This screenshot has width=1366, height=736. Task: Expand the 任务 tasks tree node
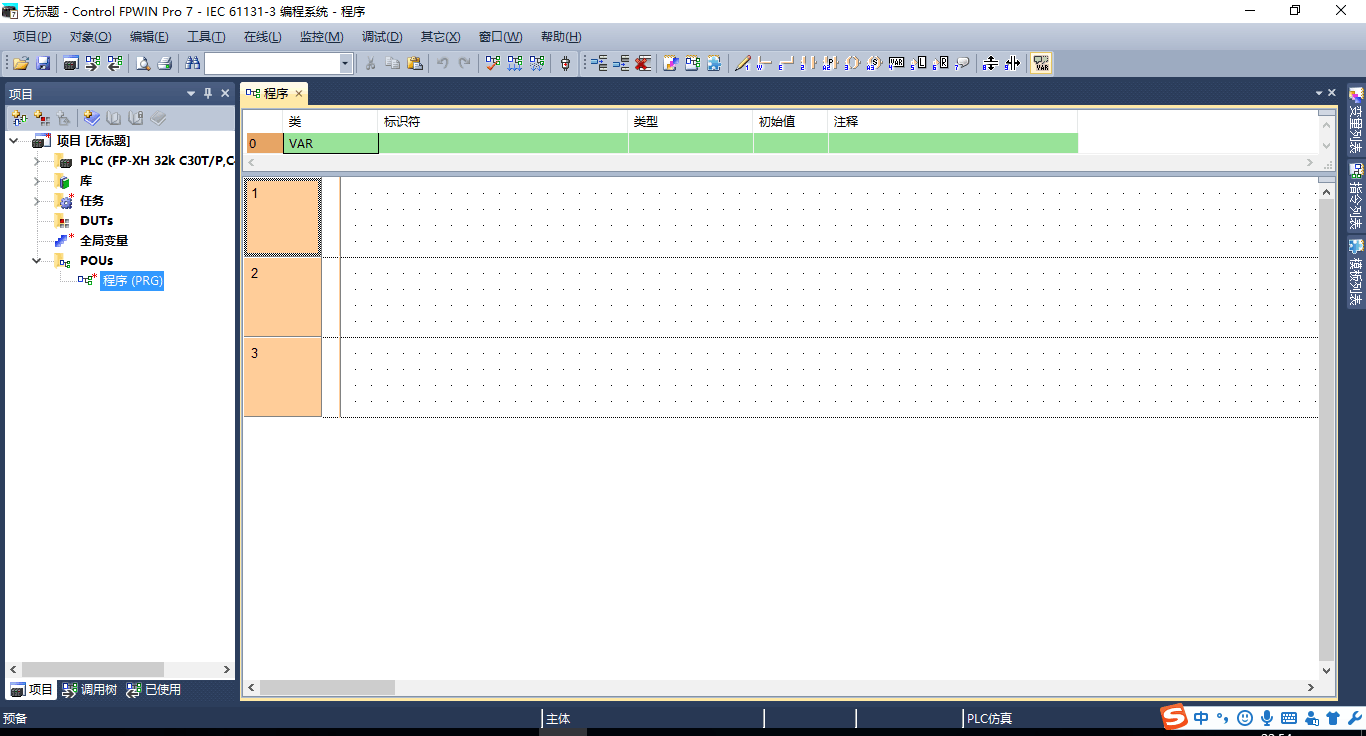click(38, 201)
